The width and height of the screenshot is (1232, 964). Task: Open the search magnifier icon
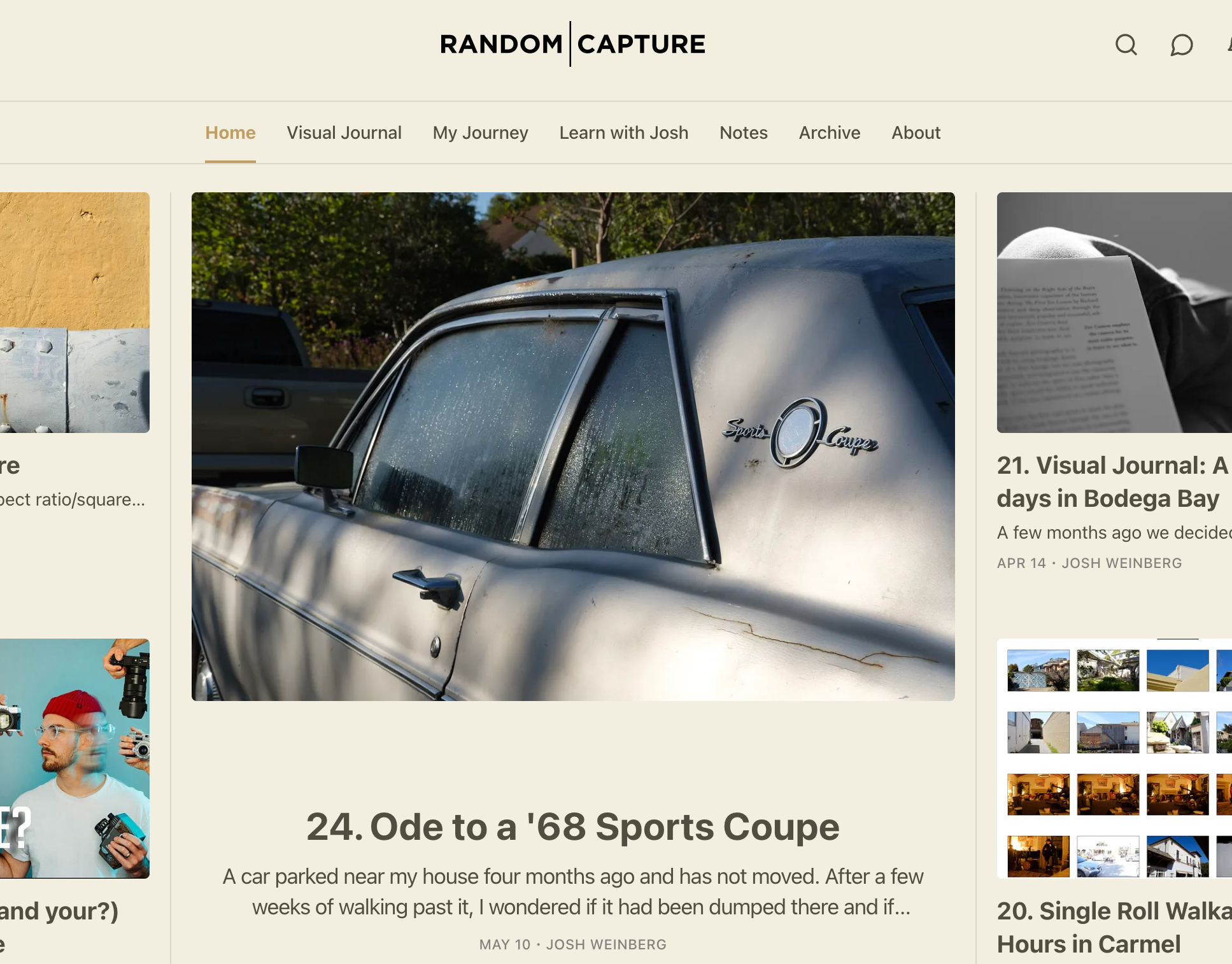[x=1126, y=45]
